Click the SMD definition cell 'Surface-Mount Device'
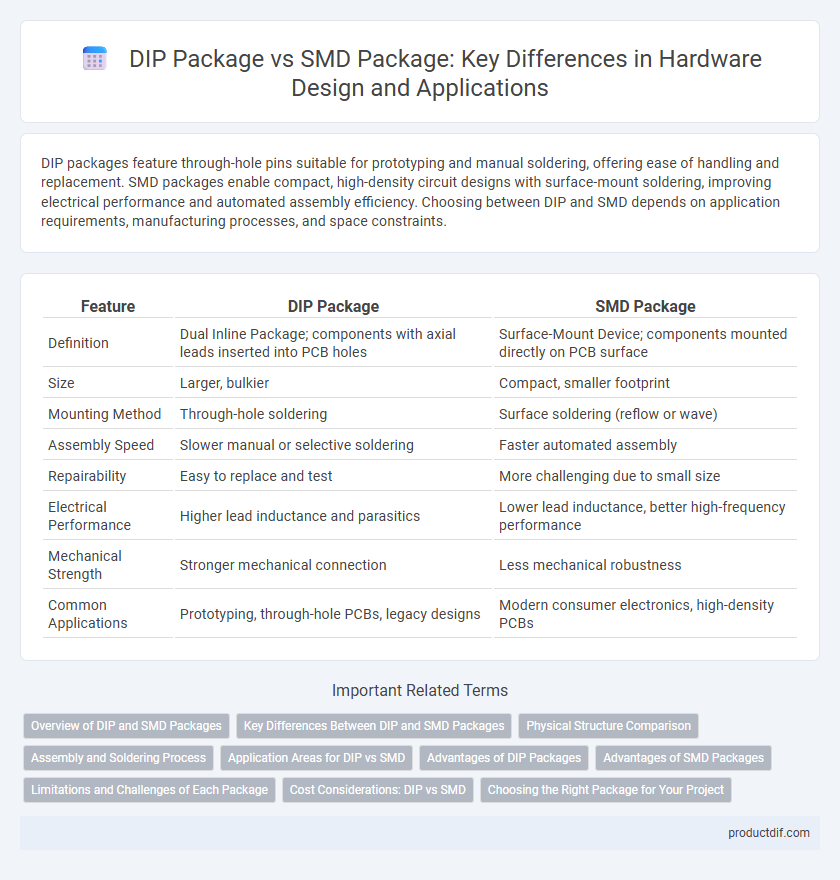The height and width of the screenshot is (880, 840). [x=643, y=343]
